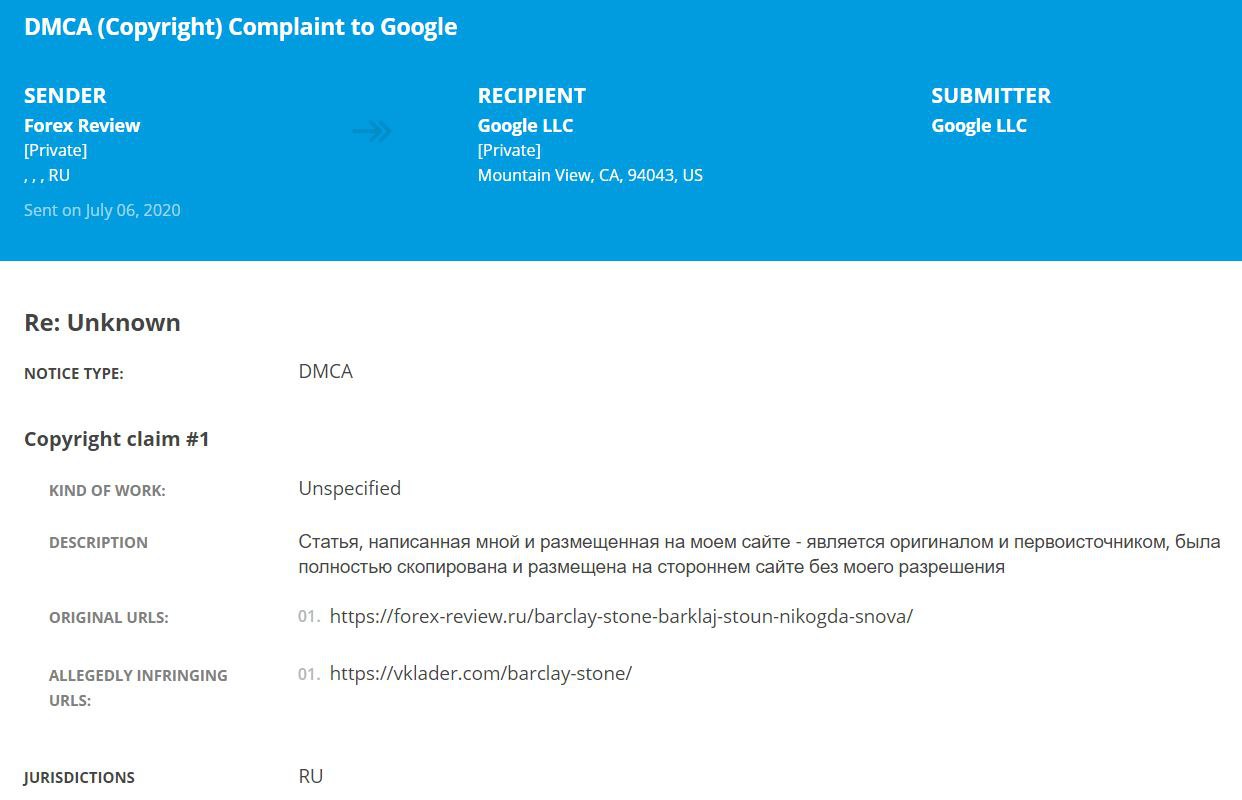Open the Forex Review sender link
This screenshot has height=800, width=1242.
tap(82, 125)
